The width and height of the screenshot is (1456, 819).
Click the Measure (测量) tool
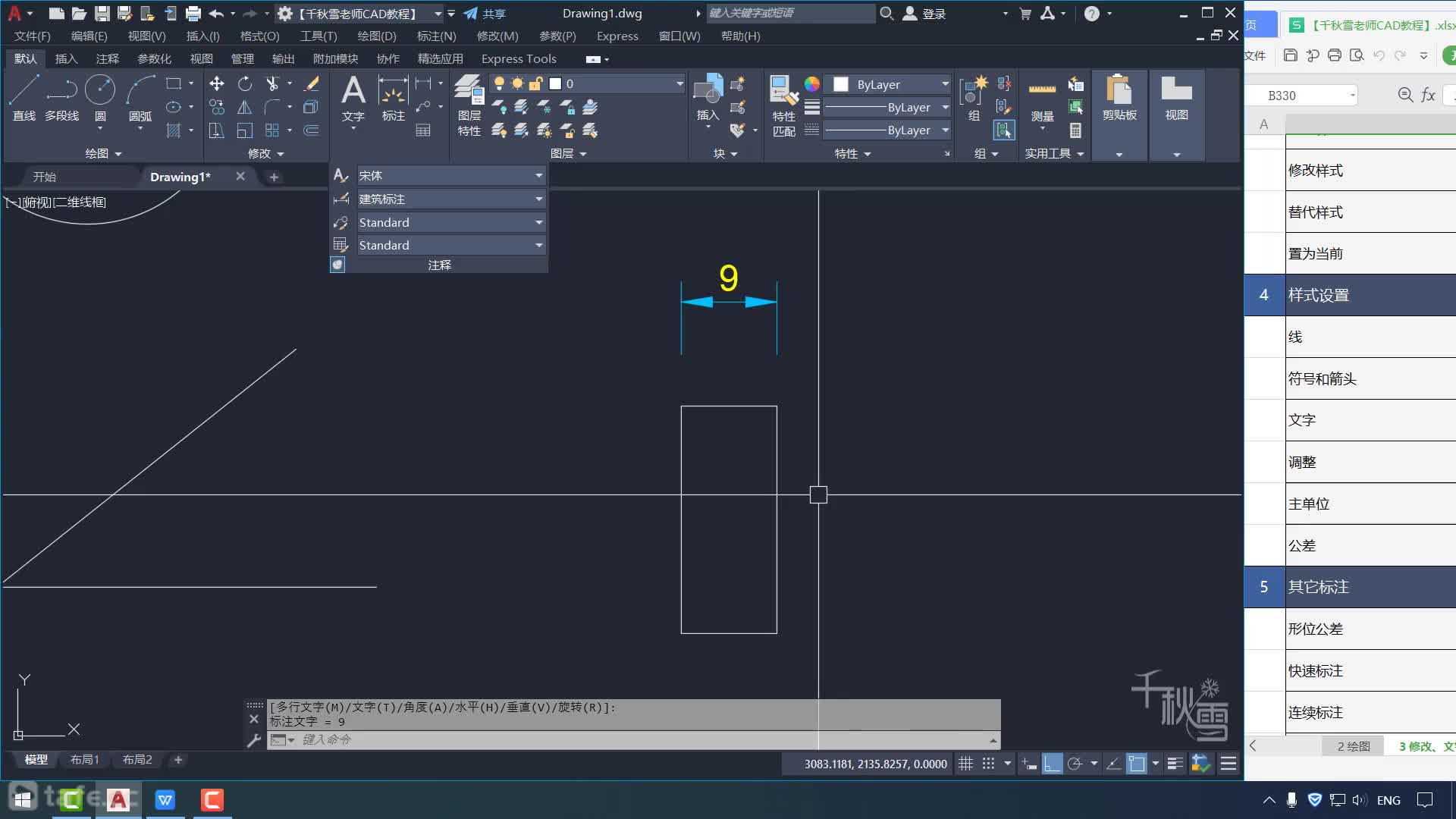1042,98
